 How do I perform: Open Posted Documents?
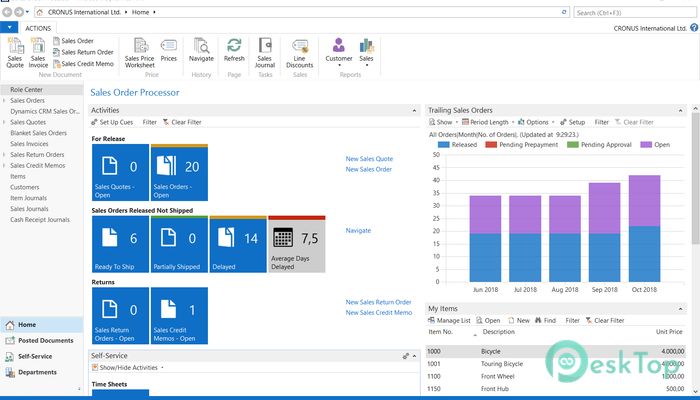[42, 341]
